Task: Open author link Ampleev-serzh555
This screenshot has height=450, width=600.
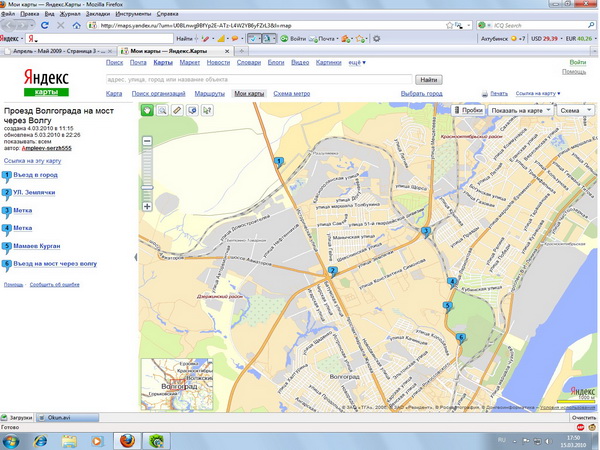Action: (x=47, y=148)
